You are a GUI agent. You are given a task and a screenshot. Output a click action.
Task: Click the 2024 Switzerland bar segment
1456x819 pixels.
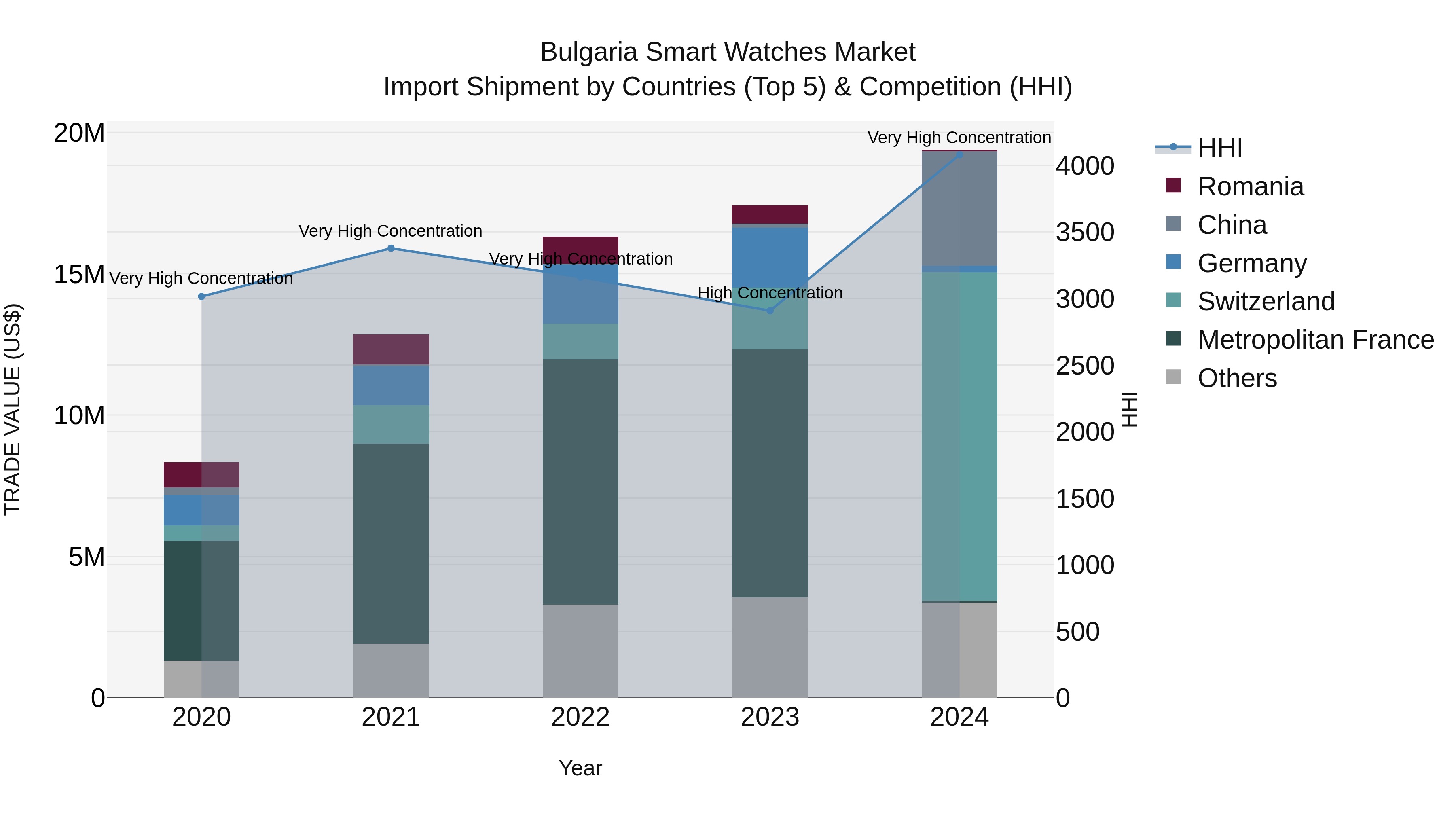959,436
